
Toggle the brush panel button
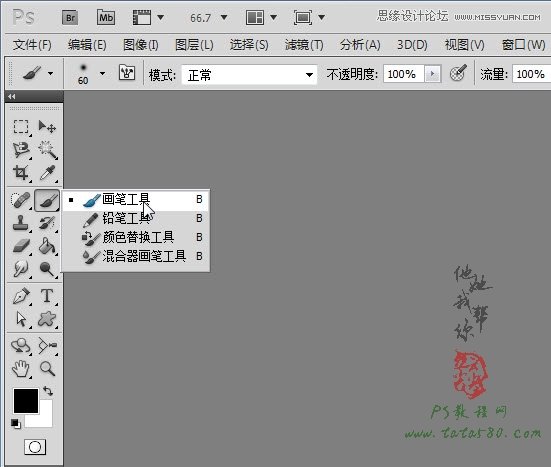(127, 73)
